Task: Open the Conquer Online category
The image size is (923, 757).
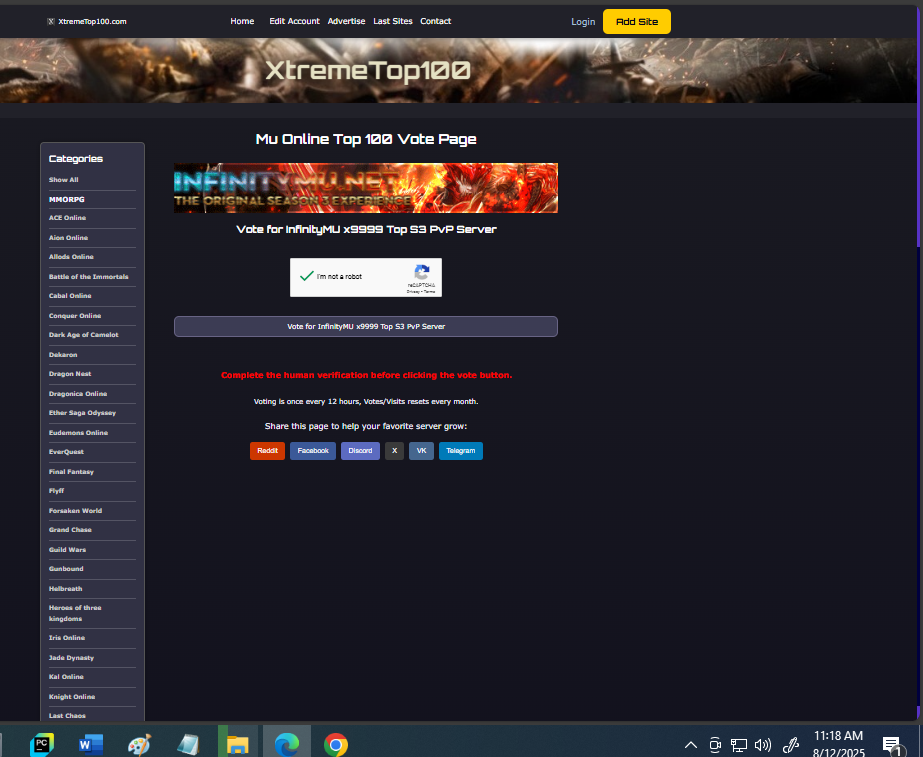Action: coord(75,316)
